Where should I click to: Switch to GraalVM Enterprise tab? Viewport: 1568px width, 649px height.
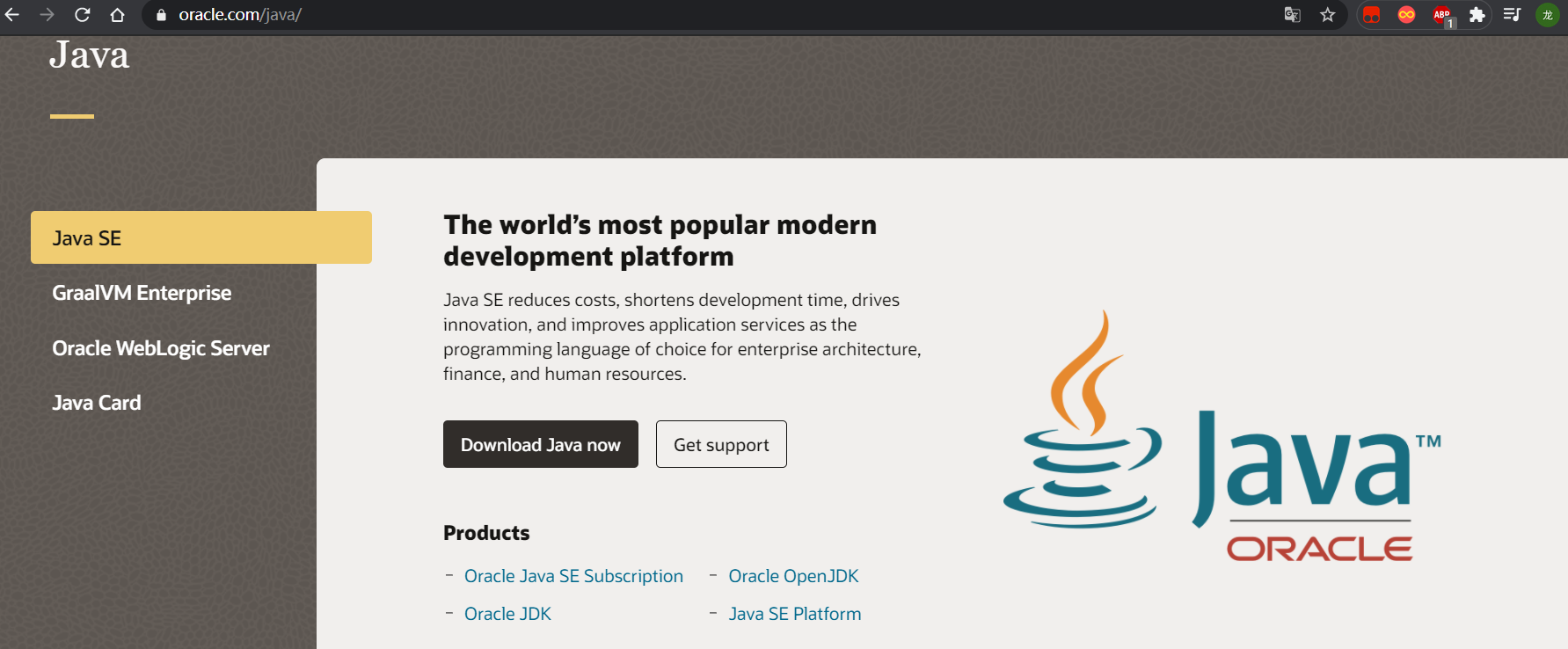(x=142, y=293)
